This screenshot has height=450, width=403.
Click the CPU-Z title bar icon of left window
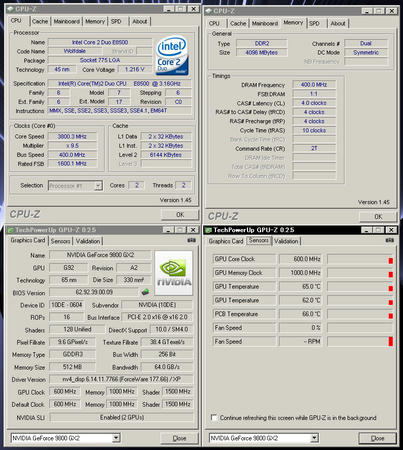(x=11, y=9)
